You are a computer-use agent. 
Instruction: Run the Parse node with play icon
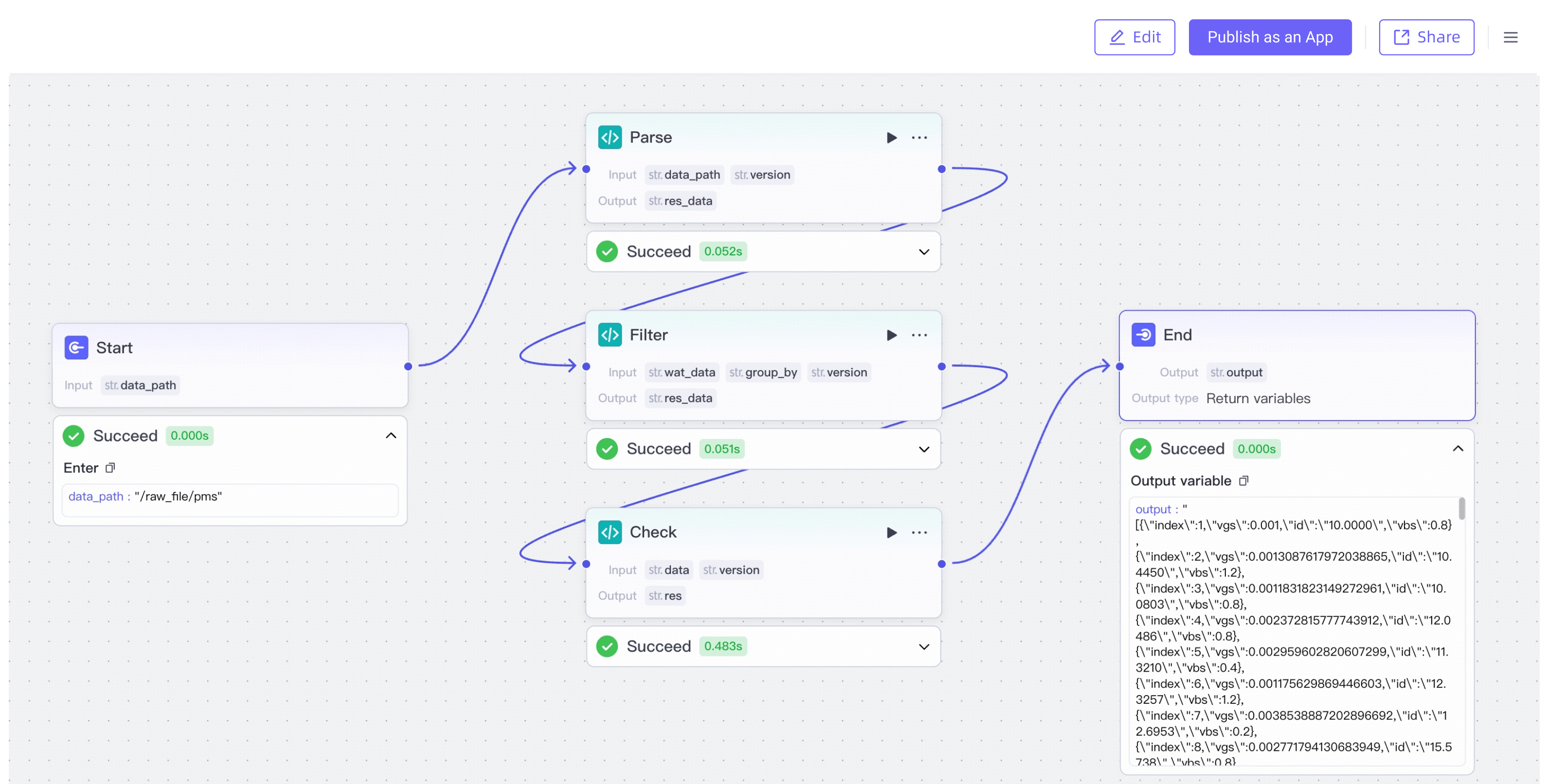(x=891, y=138)
